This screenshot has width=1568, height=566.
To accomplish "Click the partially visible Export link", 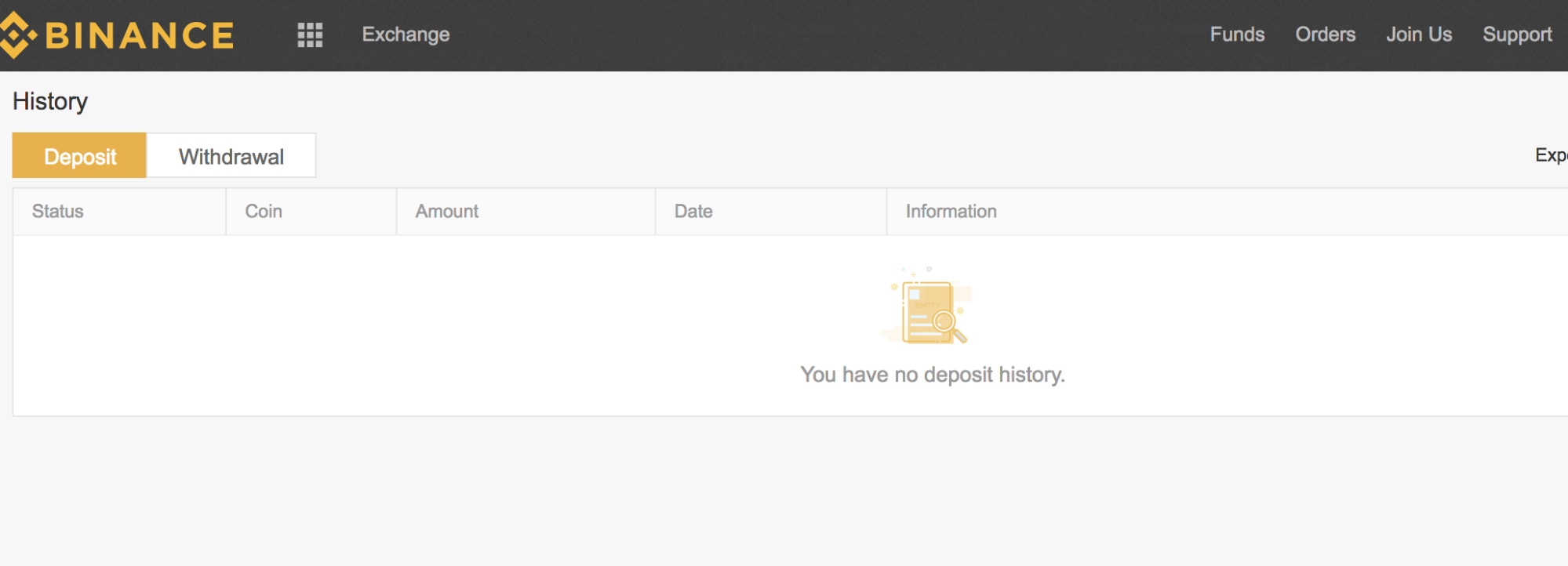I will pos(1551,155).
